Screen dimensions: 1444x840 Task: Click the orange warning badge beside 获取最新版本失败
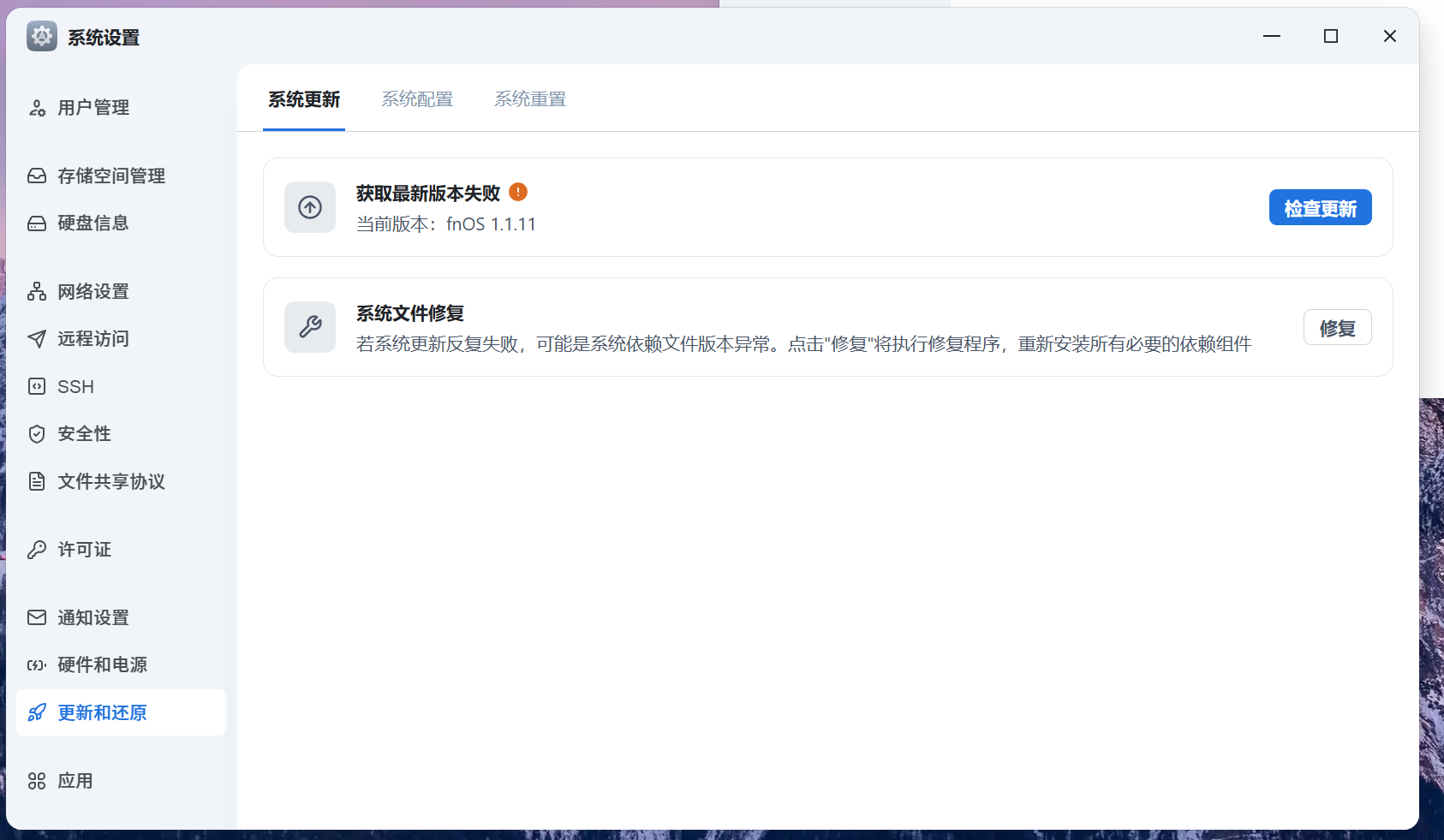pos(518,193)
